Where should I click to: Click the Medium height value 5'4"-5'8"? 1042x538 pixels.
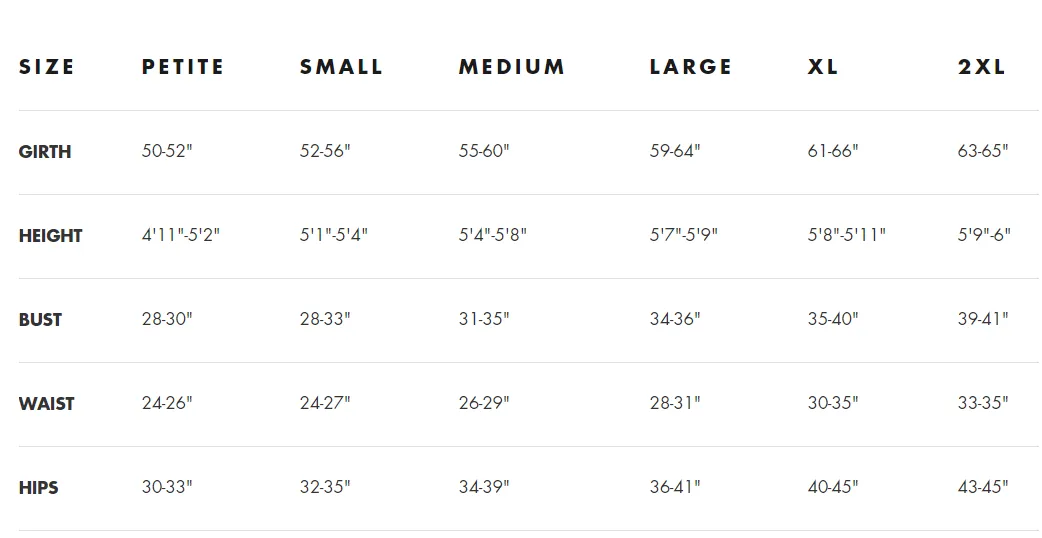pyautogui.click(x=492, y=234)
